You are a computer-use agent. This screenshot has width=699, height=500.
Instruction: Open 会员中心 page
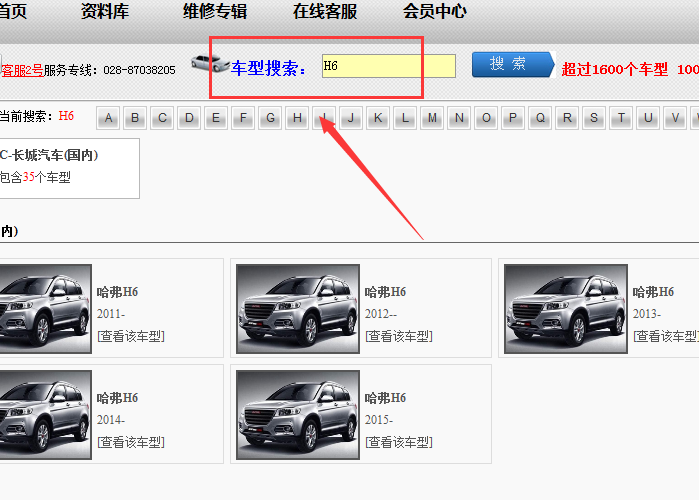(x=435, y=11)
